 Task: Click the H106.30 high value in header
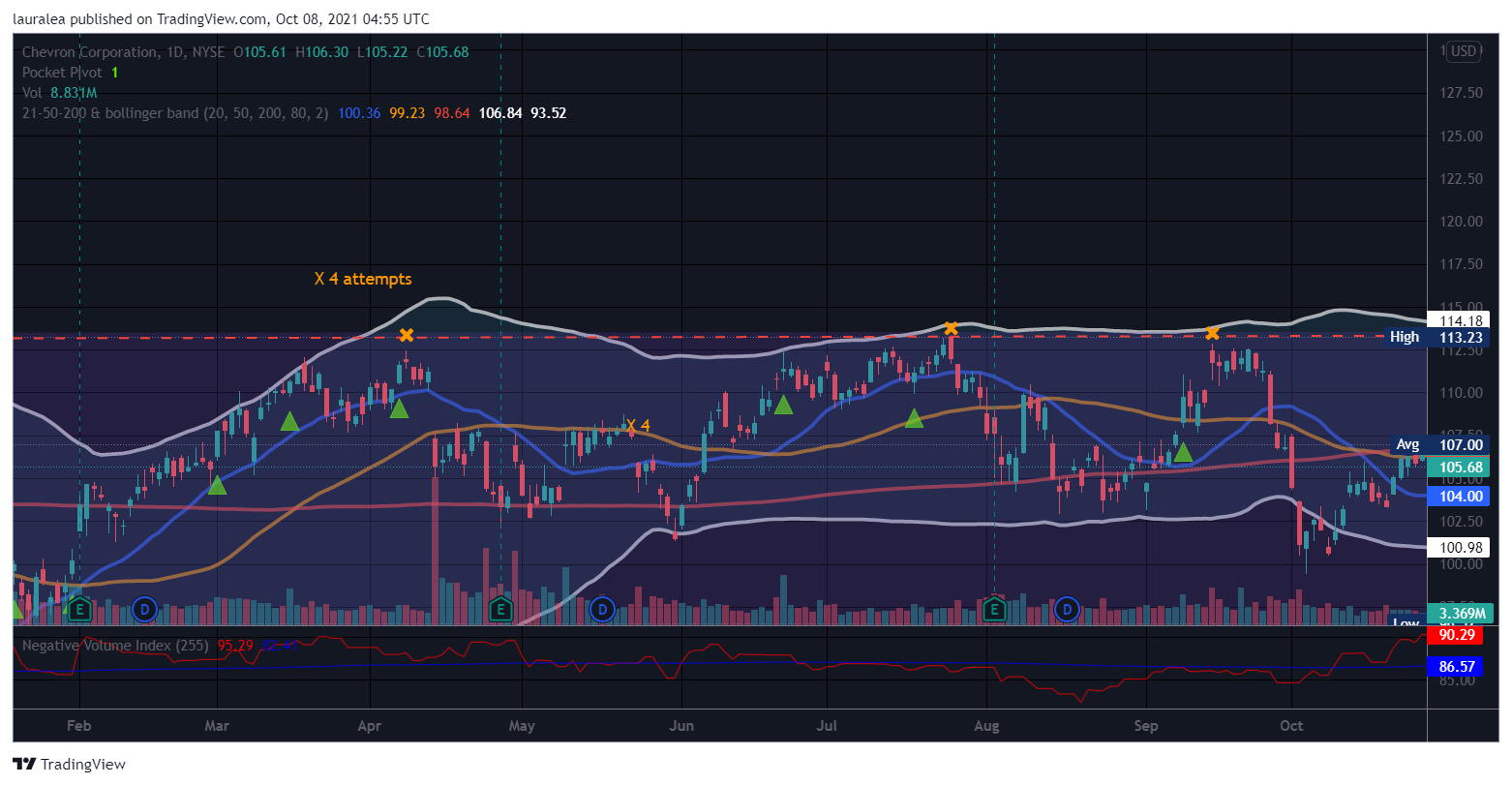coord(321,52)
